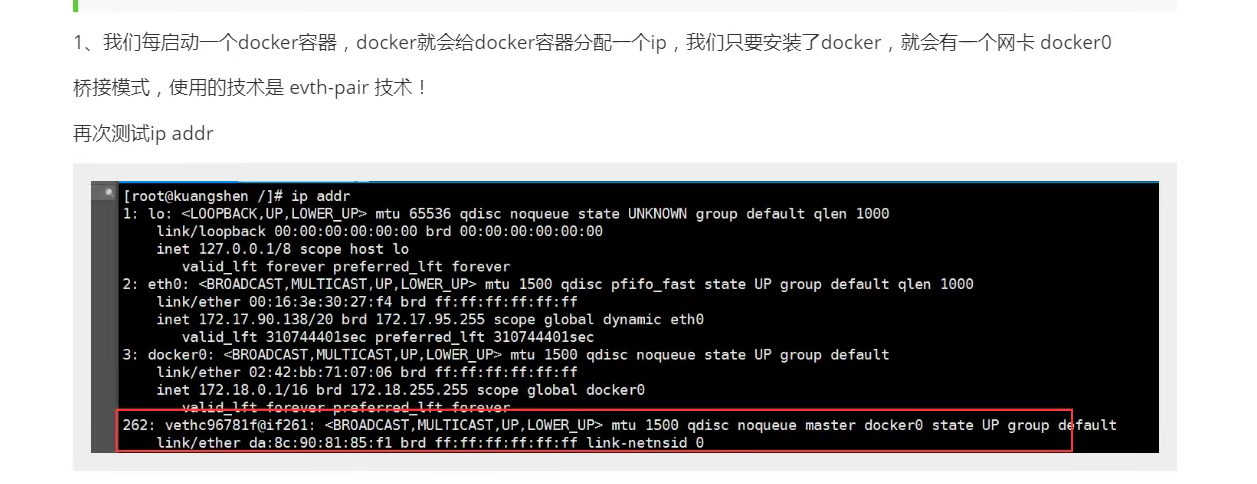Image resolution: width=1257 pixels, height=484 pixels.
Task: Click the '3: docker0:' interface line
Action: pyautogui.click(x=506, y=355)
